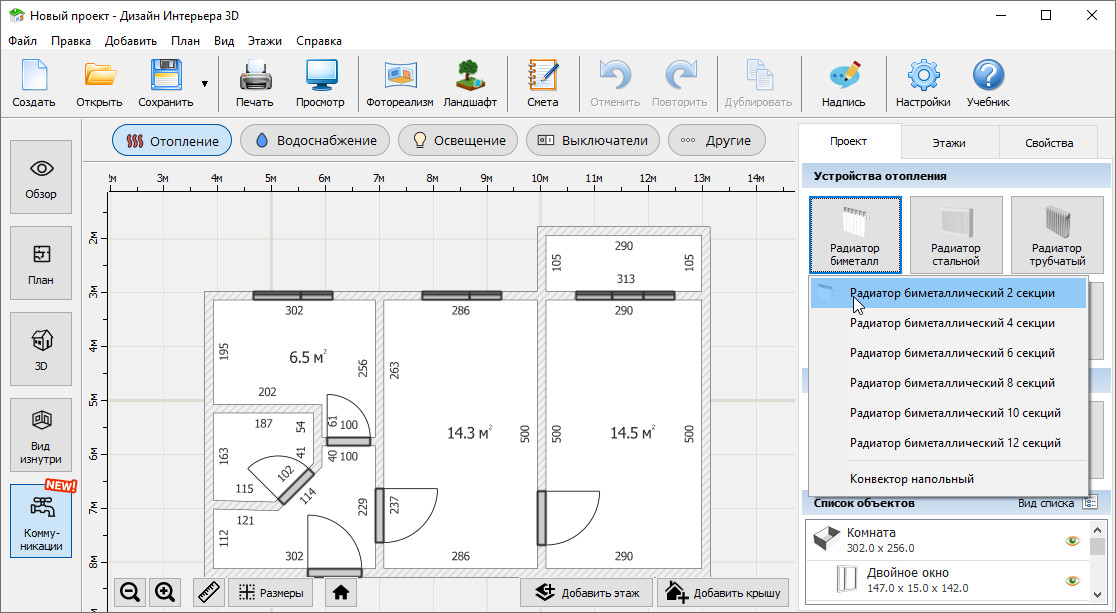Toggle the Размеры dimensions display
This screenshot has height=613, width=1116.
click(x=271, y=592)
